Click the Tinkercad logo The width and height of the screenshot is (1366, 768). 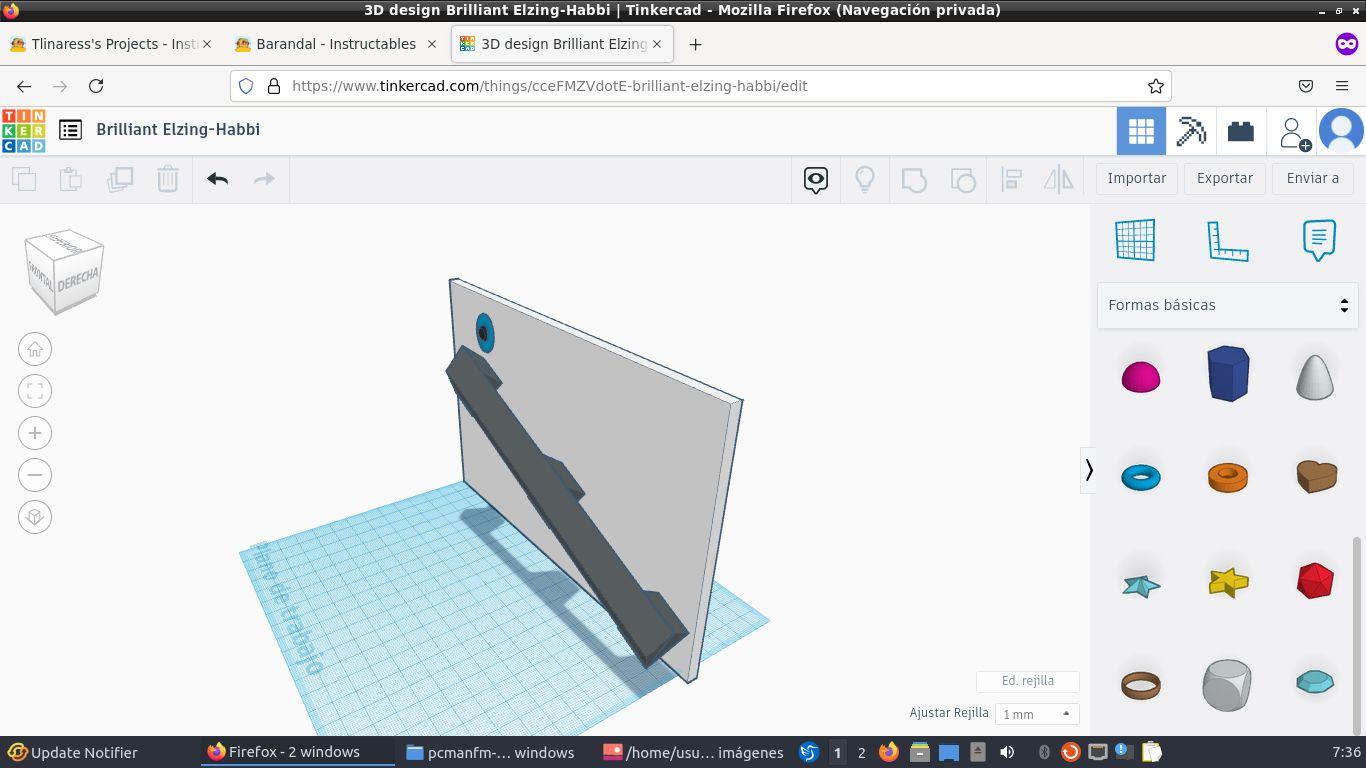pos(23,130)
